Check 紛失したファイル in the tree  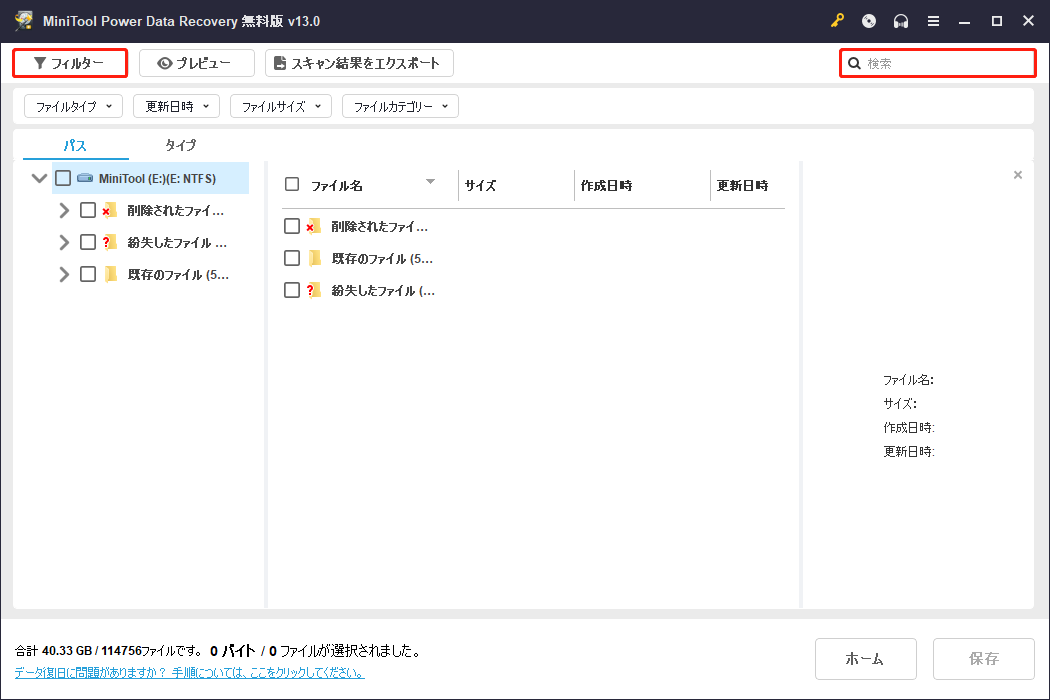coord(88,242)
